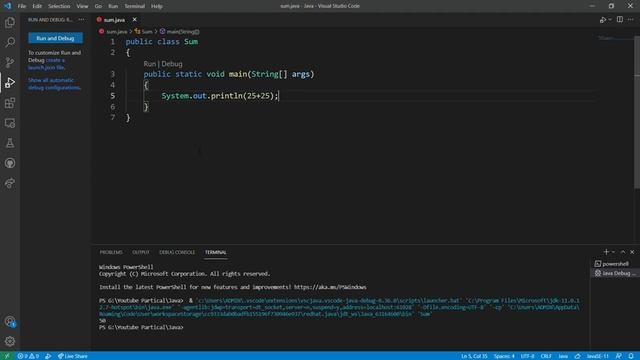Open the Live Share view in activity bar
This screenshot has width=640, height=360.
click(10, 183)
